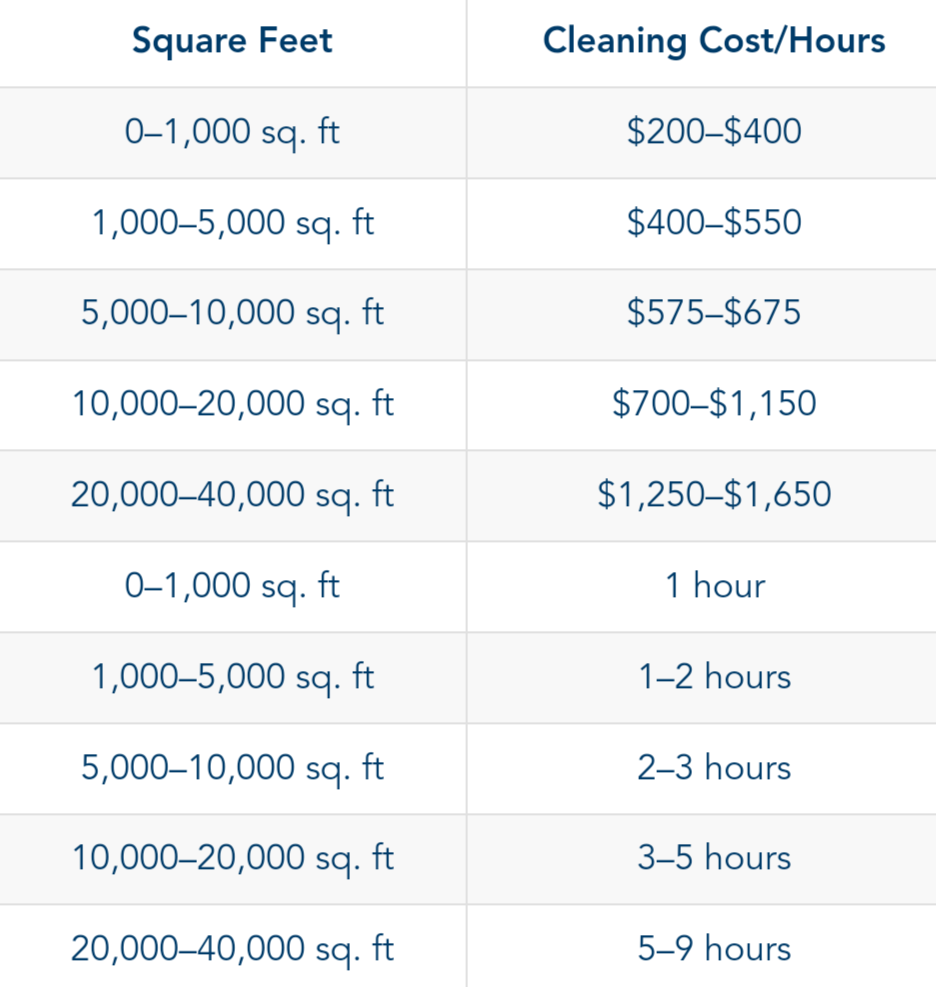Select 10,000–20,000 sq. ft beside 3–5 hours
The image size is (936, 987).
click(x=232, y=858)
